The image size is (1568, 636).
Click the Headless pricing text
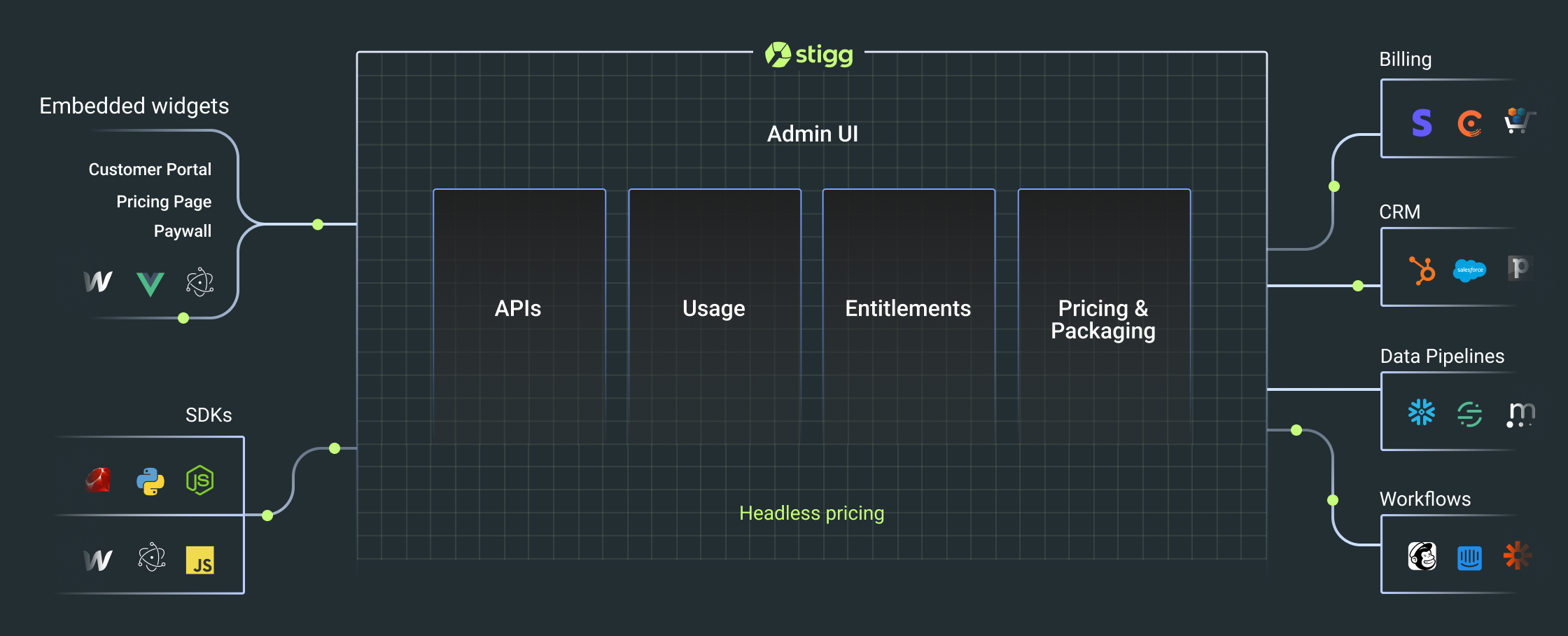[x=811, y=513]
